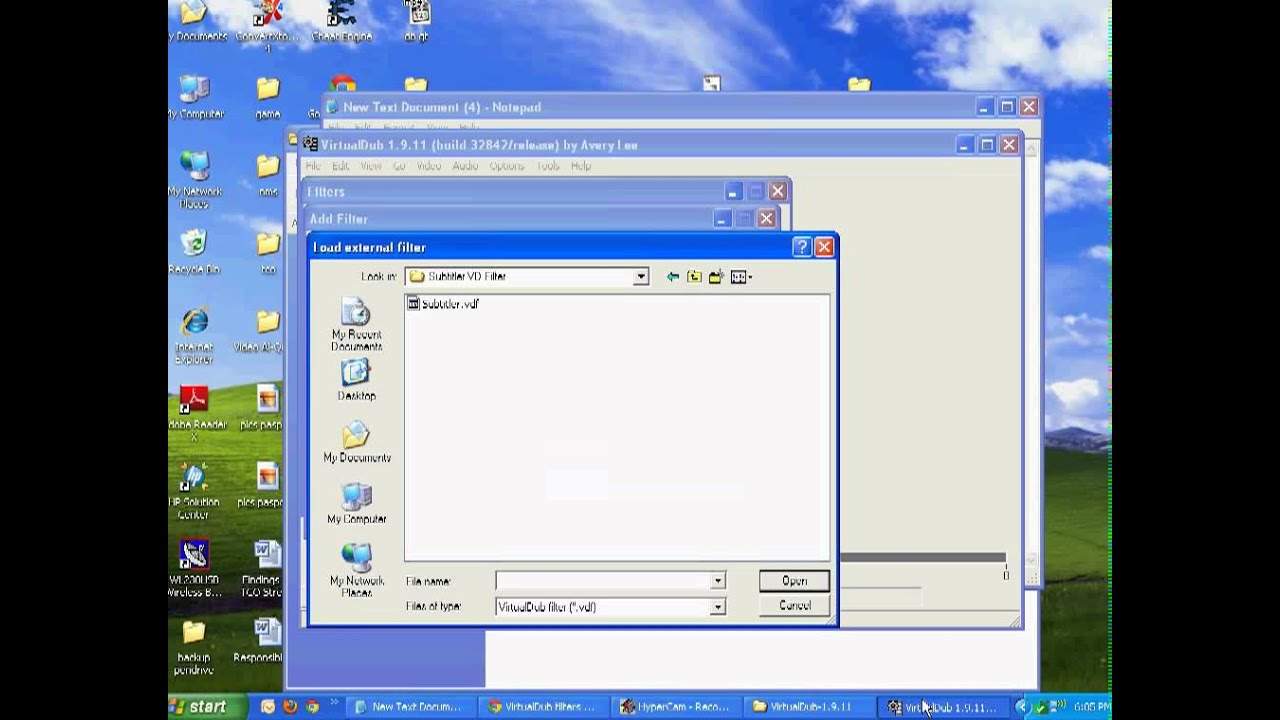Screen dimensions: 1280x720
Task: Switch to VirtualDub-1.9.11 folder taskbar button
Action: [808, 707]
